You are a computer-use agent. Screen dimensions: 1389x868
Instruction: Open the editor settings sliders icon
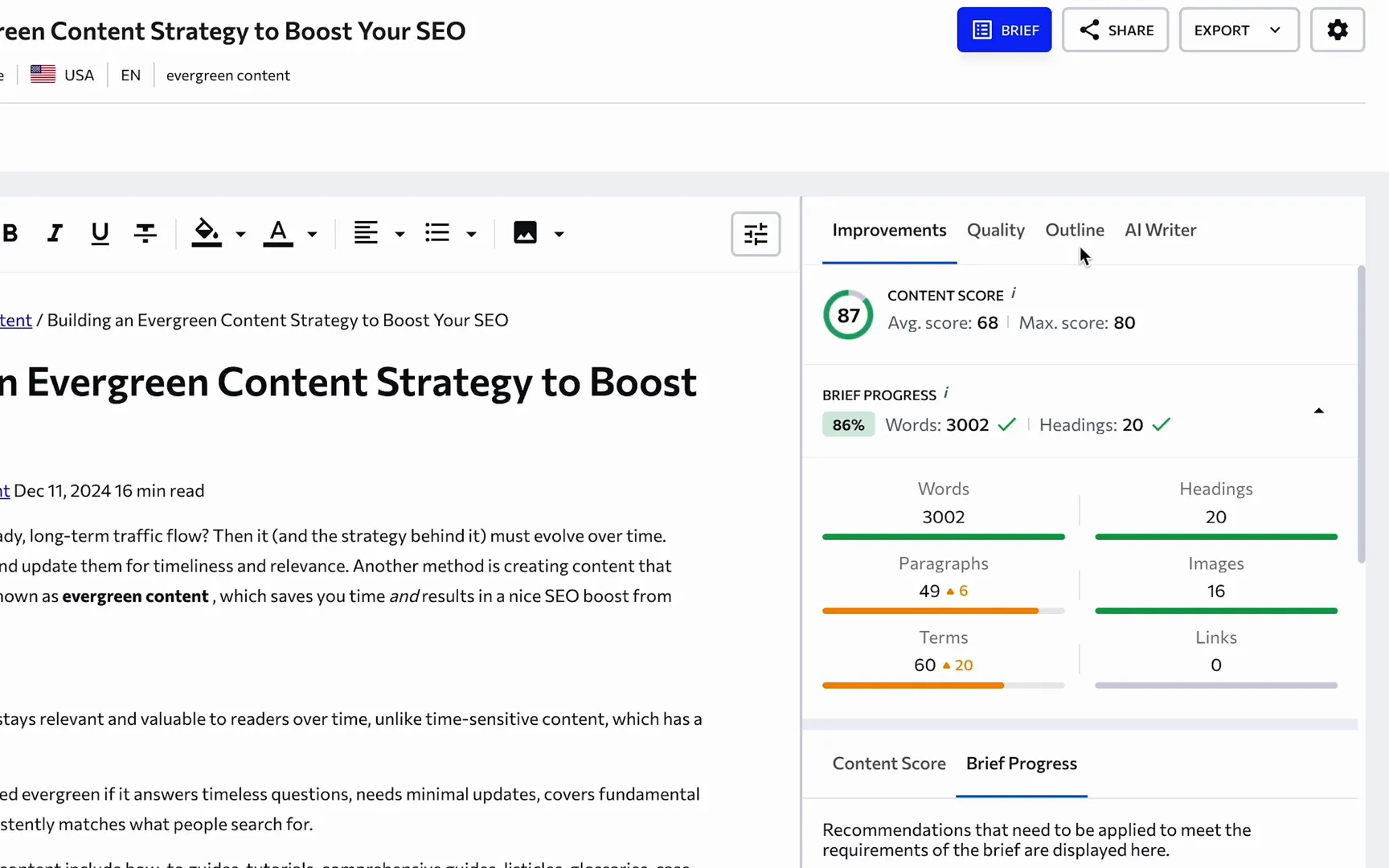point(755,234)
